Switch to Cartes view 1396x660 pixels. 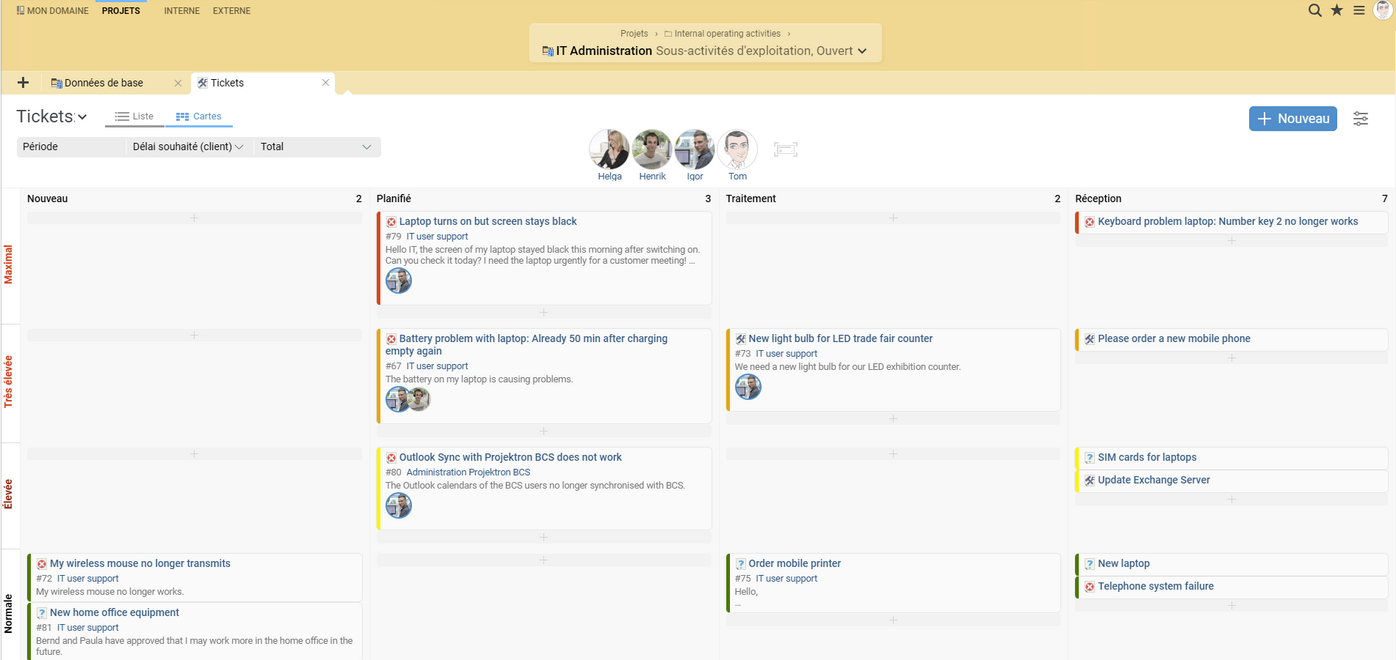(x=199, y=116)
